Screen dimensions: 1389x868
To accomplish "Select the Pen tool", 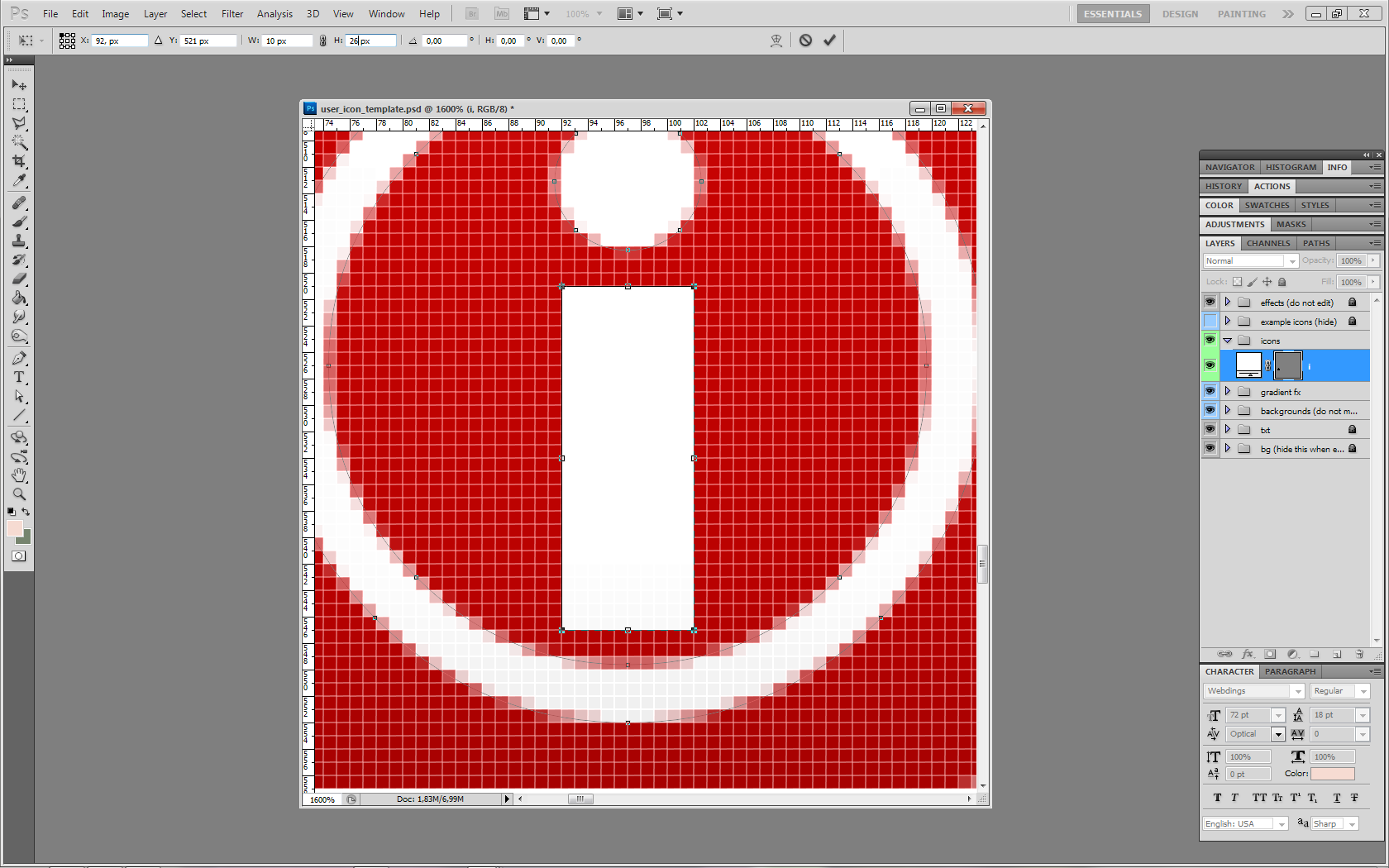I will 19,358.
